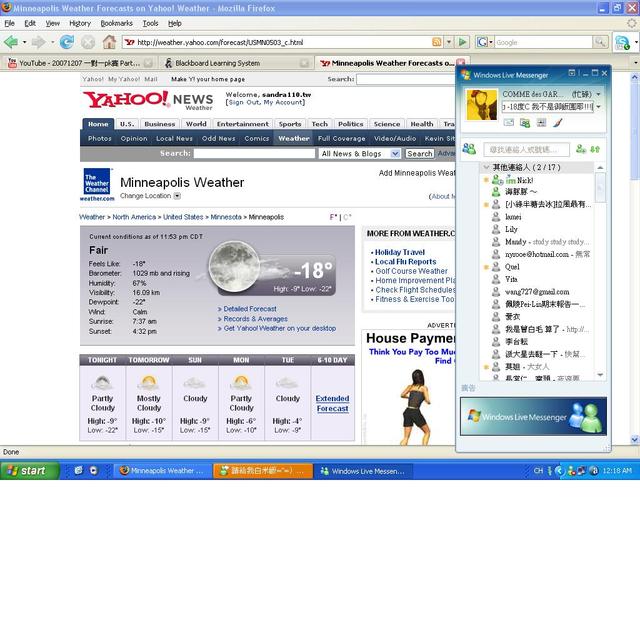Open Messenger personal message dropdown arrow
The height and width of the screenshot is (640, 640).
pos(598,107)
